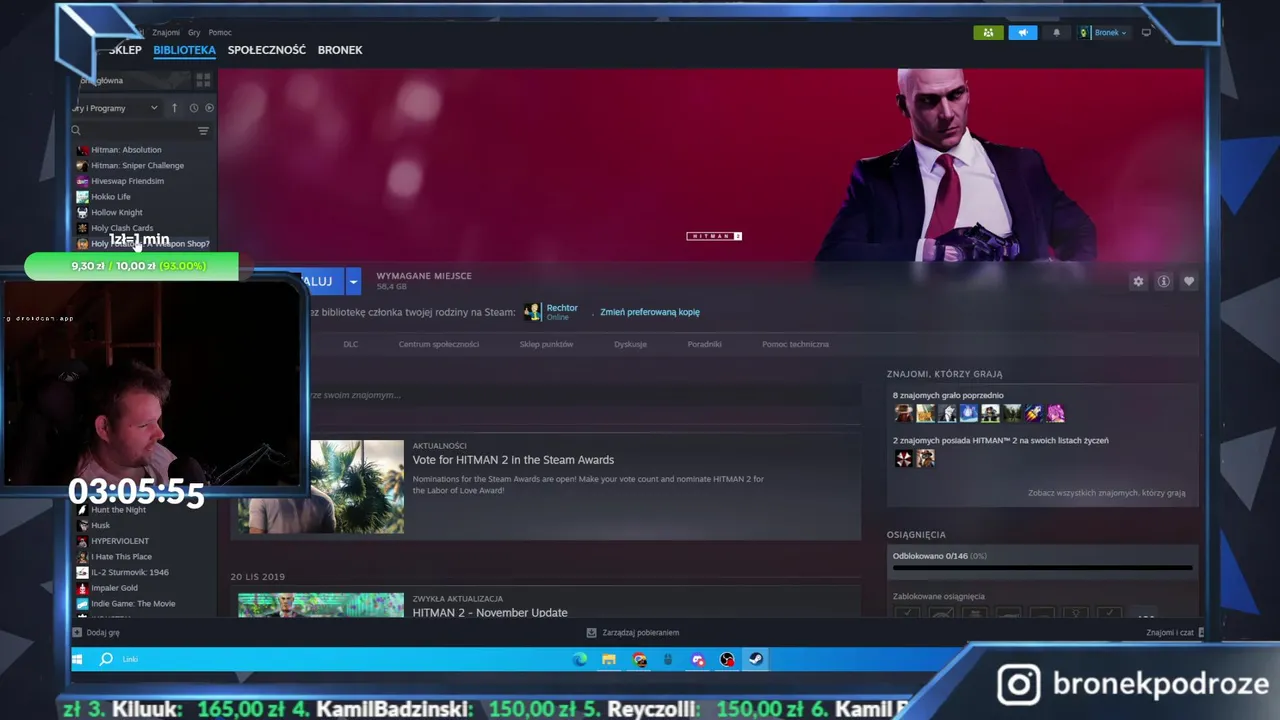Click the Windows taskbar search icon
This screenshot has height=720, width=1280.
point(106,659)
